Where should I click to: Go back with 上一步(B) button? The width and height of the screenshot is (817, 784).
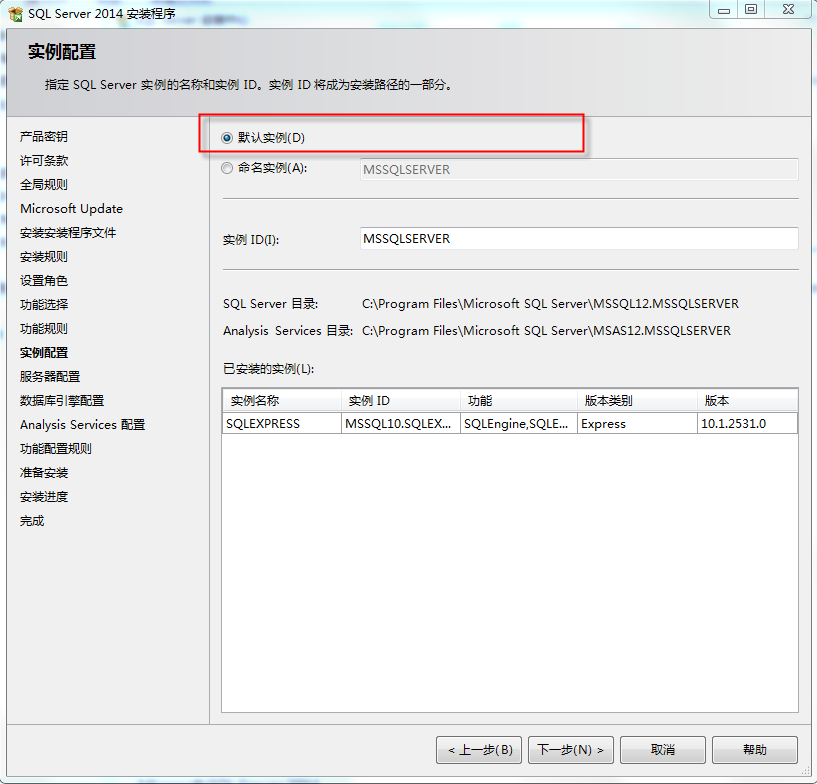479,750
